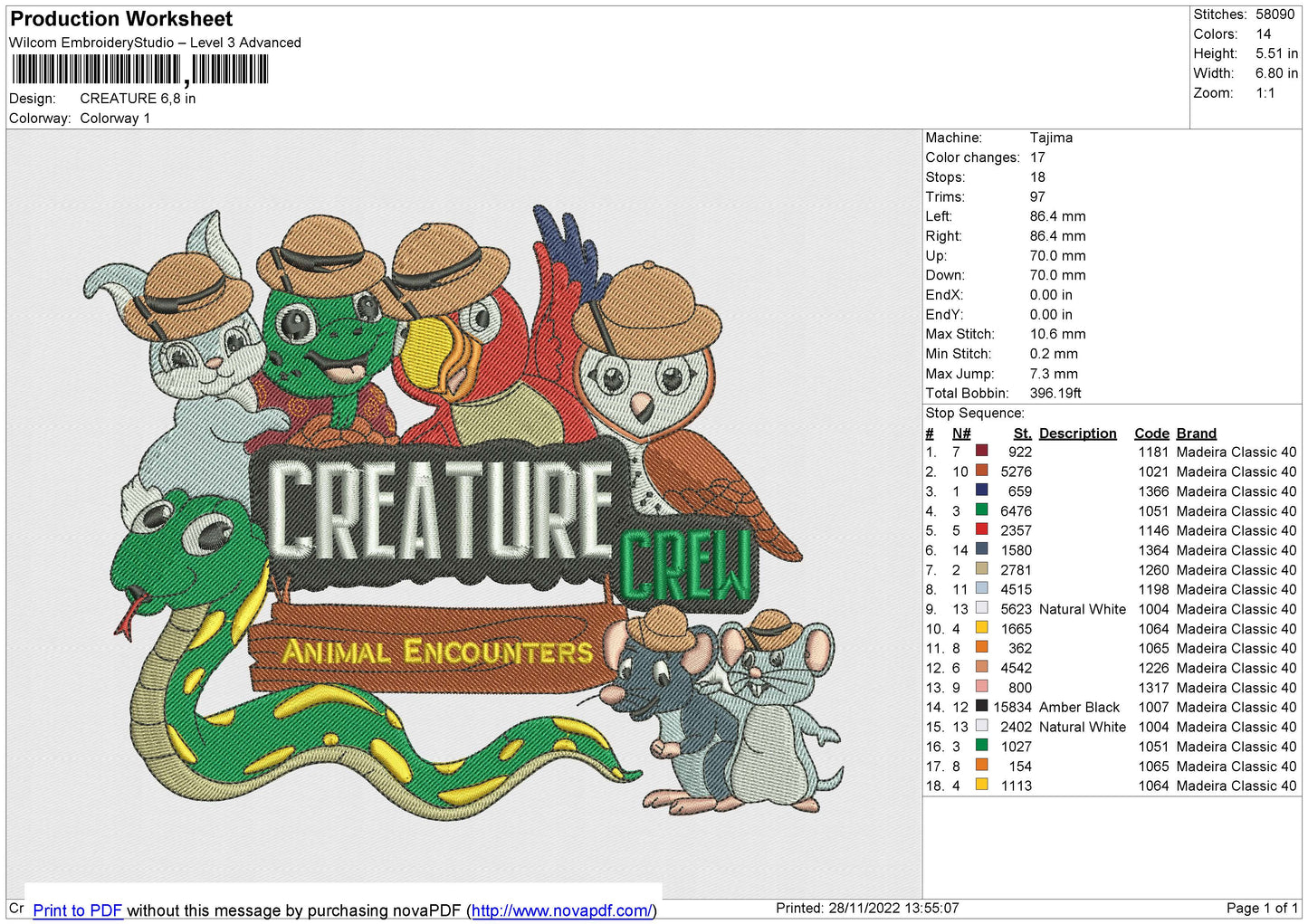This screenshot has height=924, width=1308.
Task: Click the 'Description' column header
Action: point(1077,433)
